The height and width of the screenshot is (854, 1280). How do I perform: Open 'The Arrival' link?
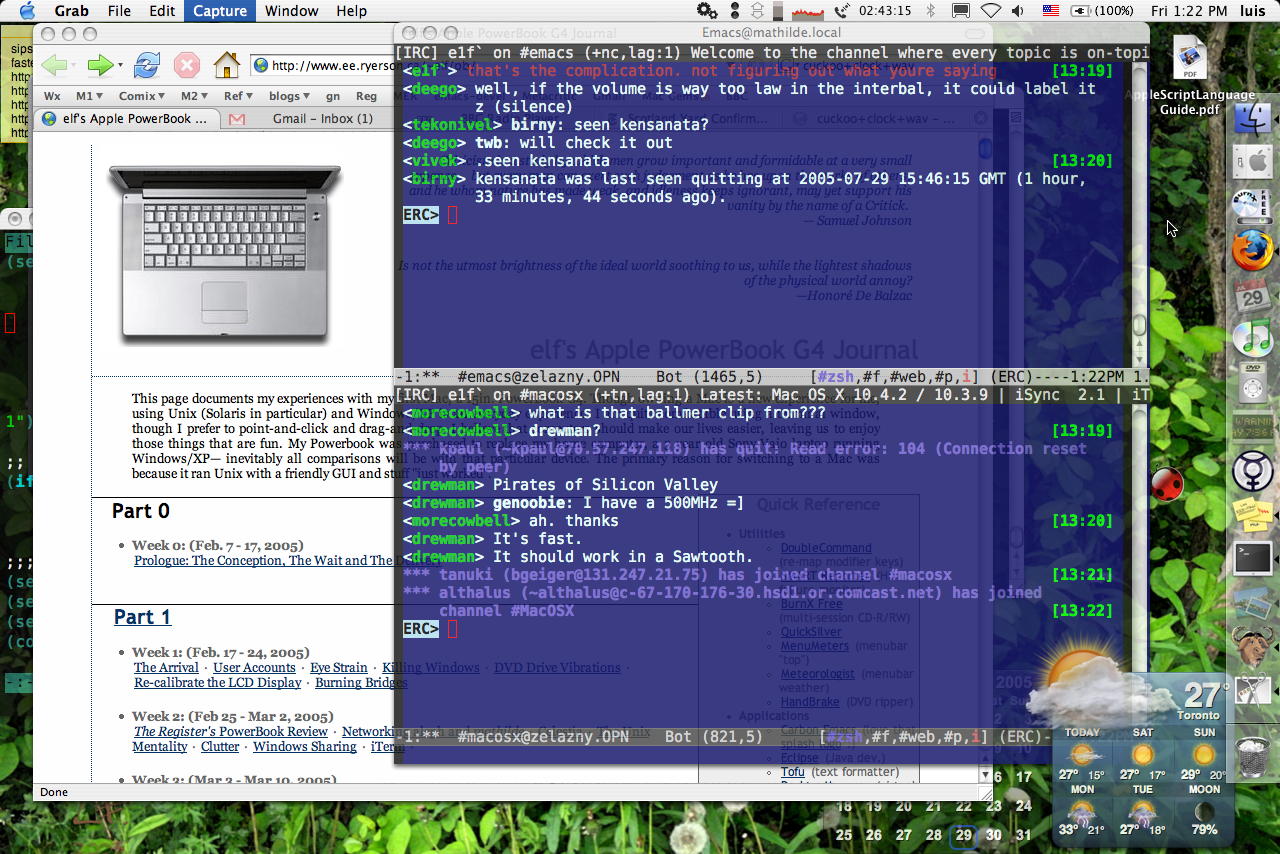pos(166,667)
